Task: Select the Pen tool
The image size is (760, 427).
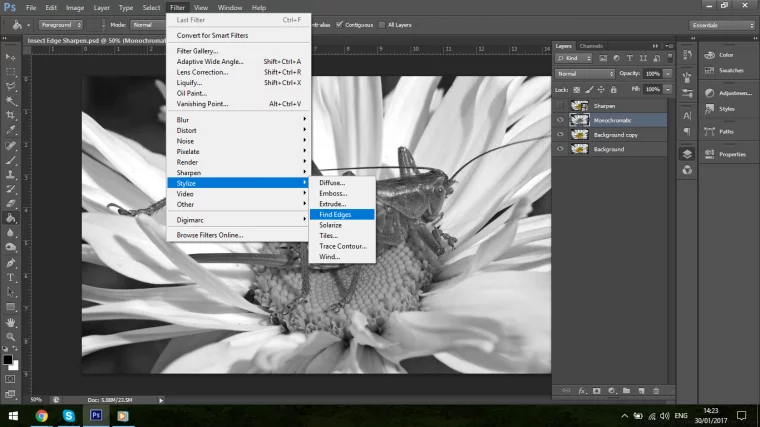Action: click(10, 263)
